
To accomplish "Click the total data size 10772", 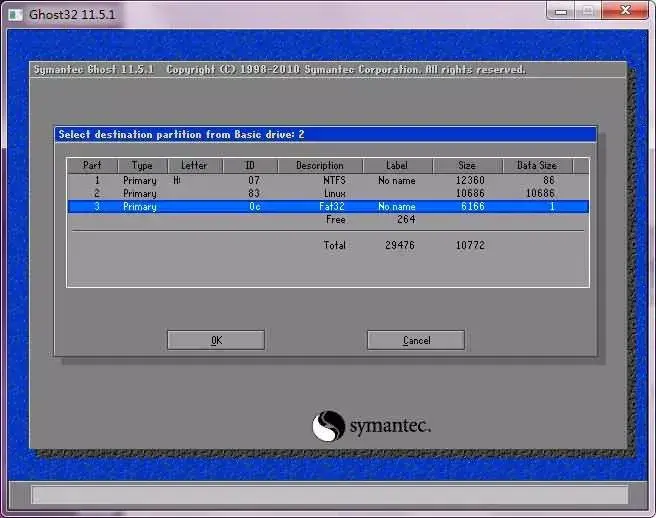I will 470,245.
